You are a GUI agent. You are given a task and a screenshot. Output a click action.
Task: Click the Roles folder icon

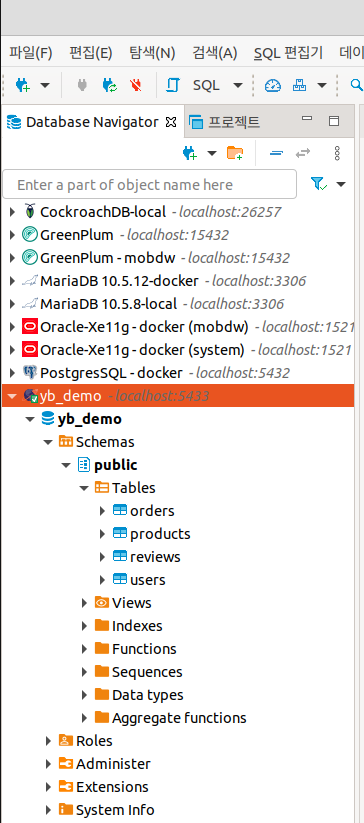[x=66, y=741]
